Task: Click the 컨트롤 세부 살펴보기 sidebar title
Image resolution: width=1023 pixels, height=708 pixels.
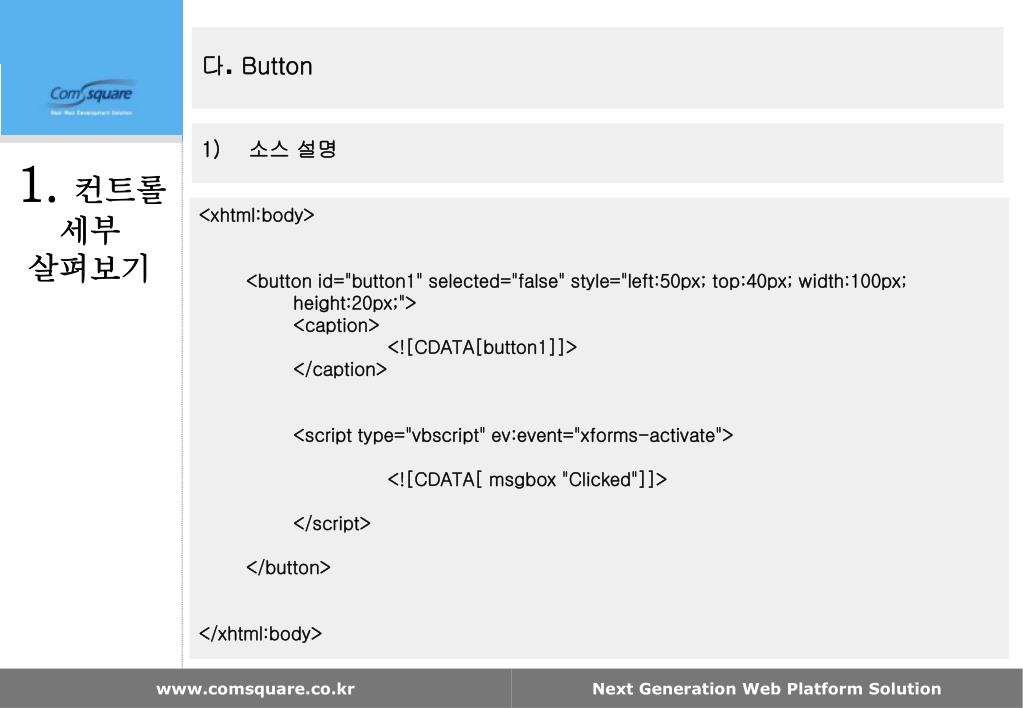Action: [x=98, y=228]
